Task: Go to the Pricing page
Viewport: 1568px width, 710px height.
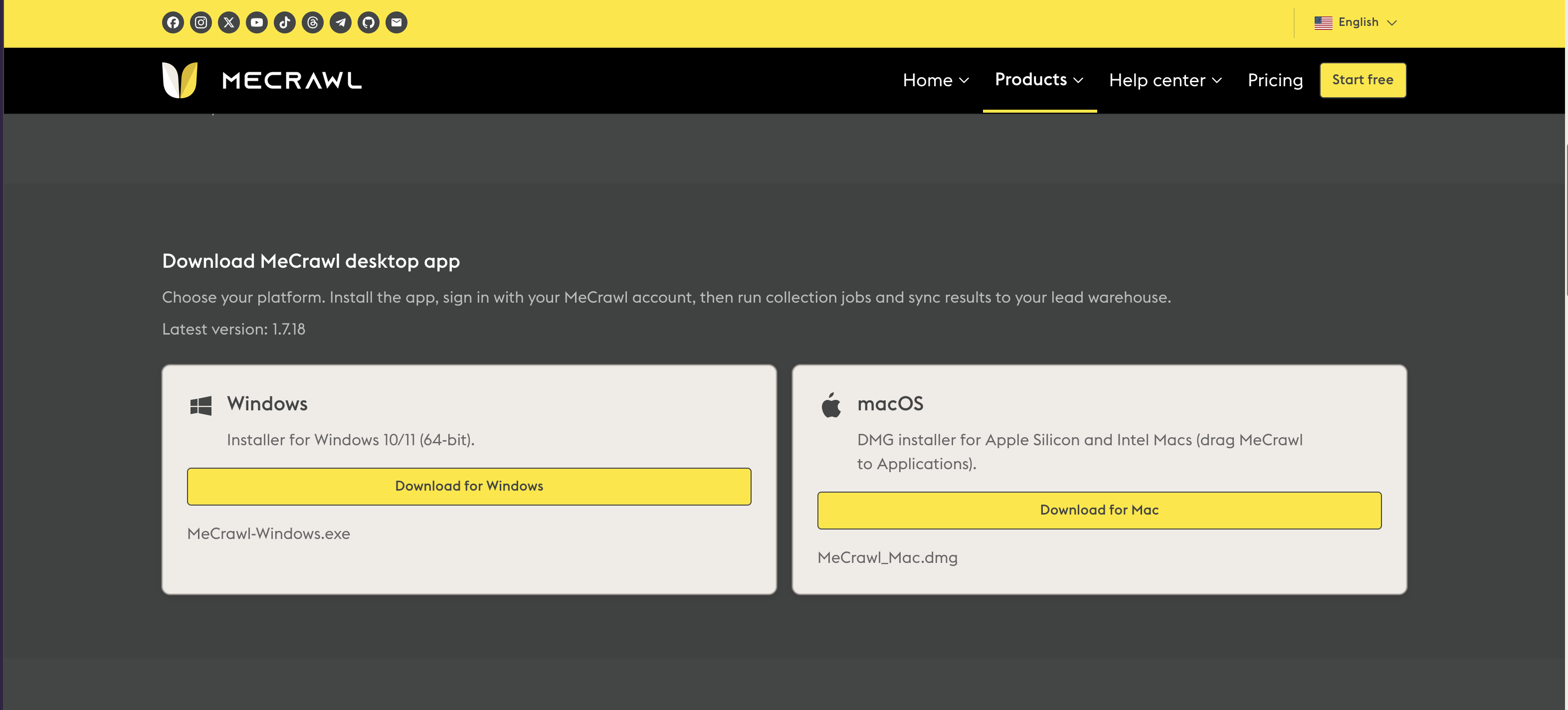Action: 1275,80
